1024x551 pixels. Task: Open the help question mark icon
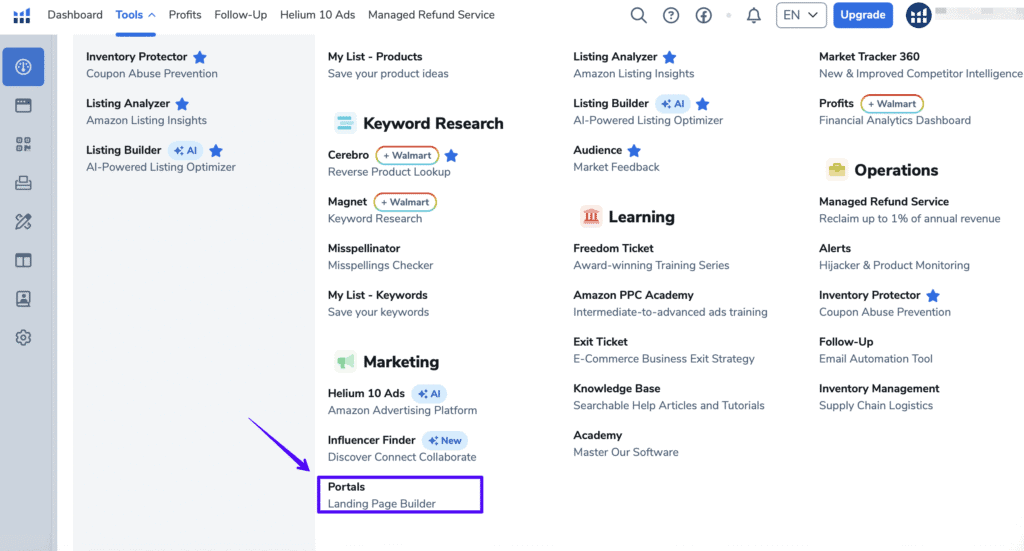tap(671, 15)
